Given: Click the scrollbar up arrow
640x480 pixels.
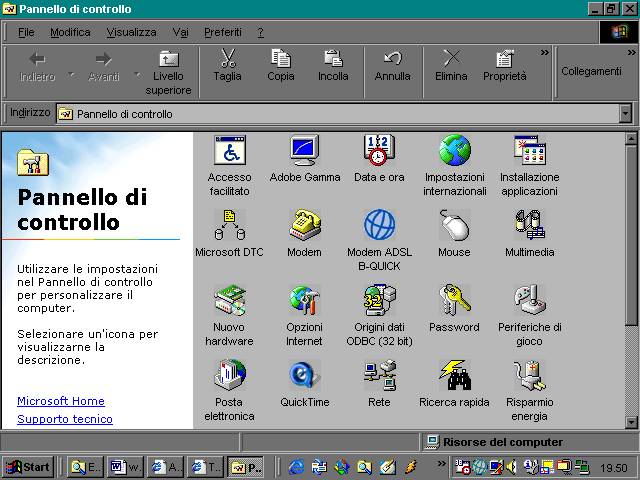Looking at the screenshot, I should click(x=631, y=139).
